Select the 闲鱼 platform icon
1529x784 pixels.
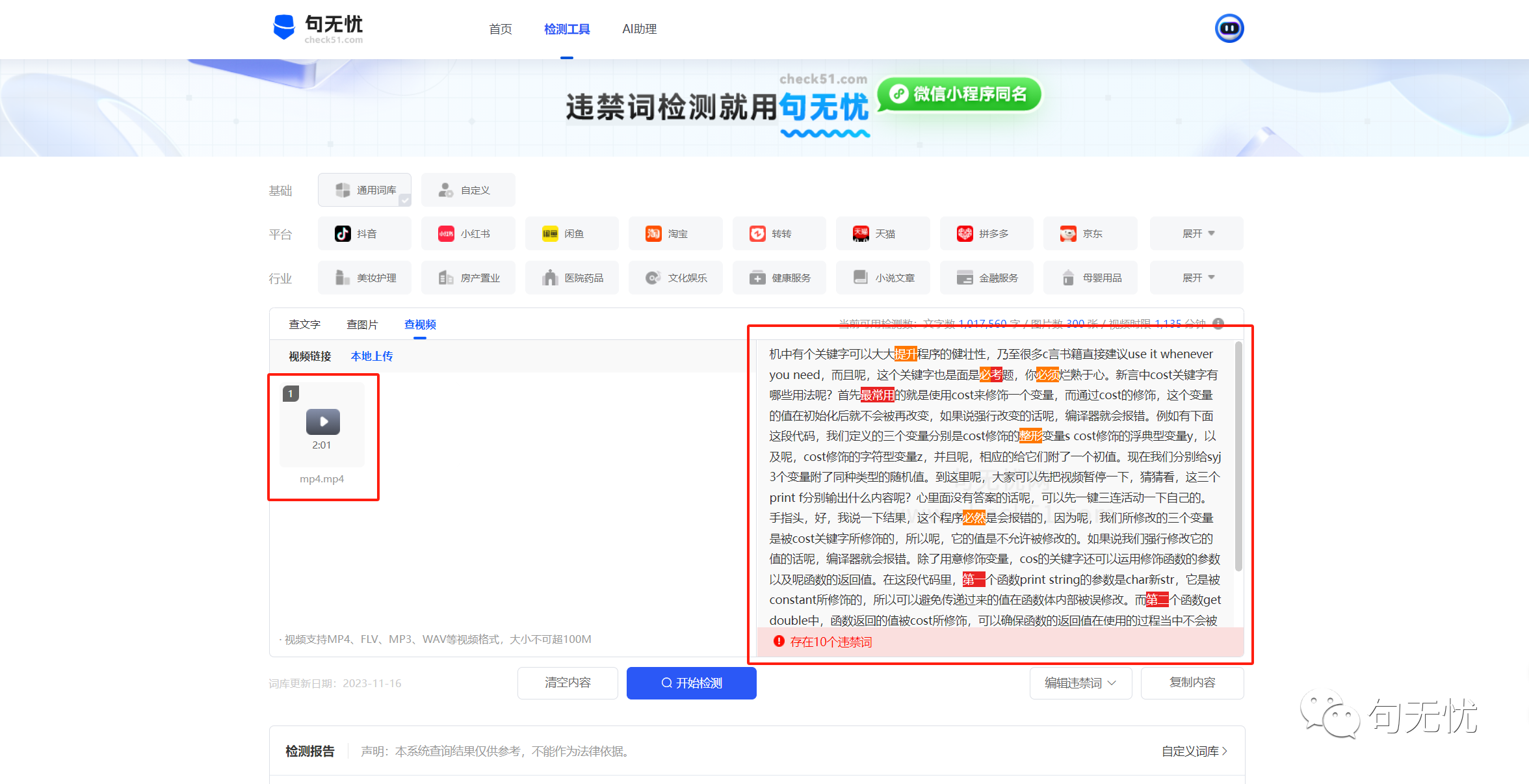point(550,234)
